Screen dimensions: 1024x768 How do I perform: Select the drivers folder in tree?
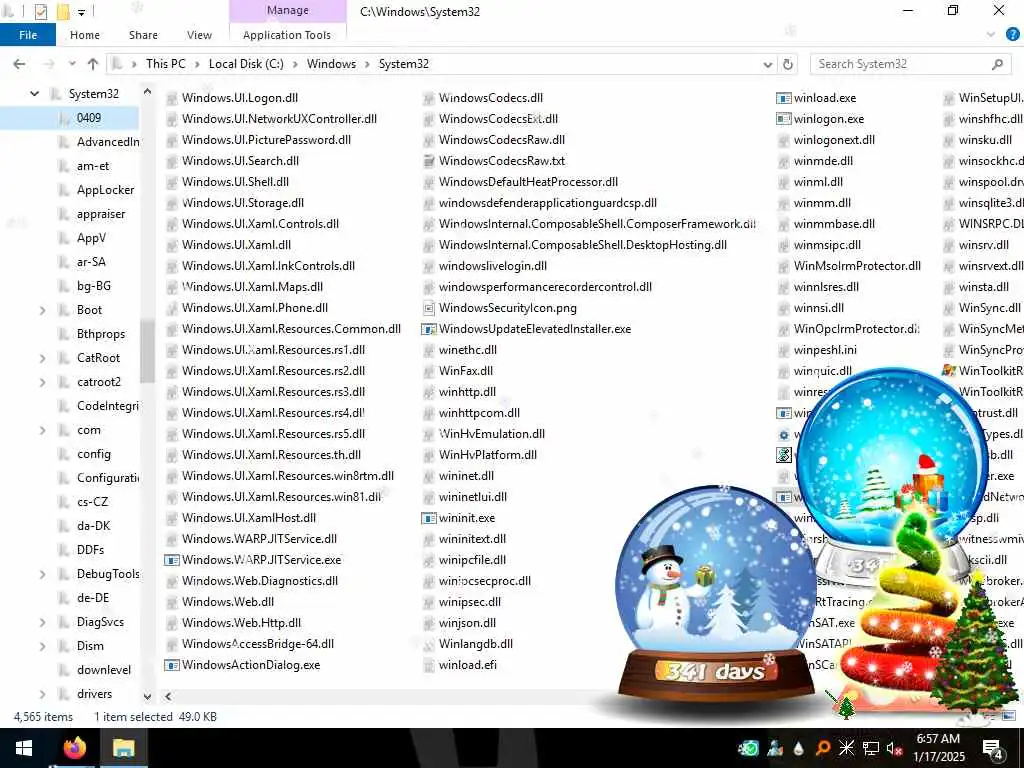[94, 694]
